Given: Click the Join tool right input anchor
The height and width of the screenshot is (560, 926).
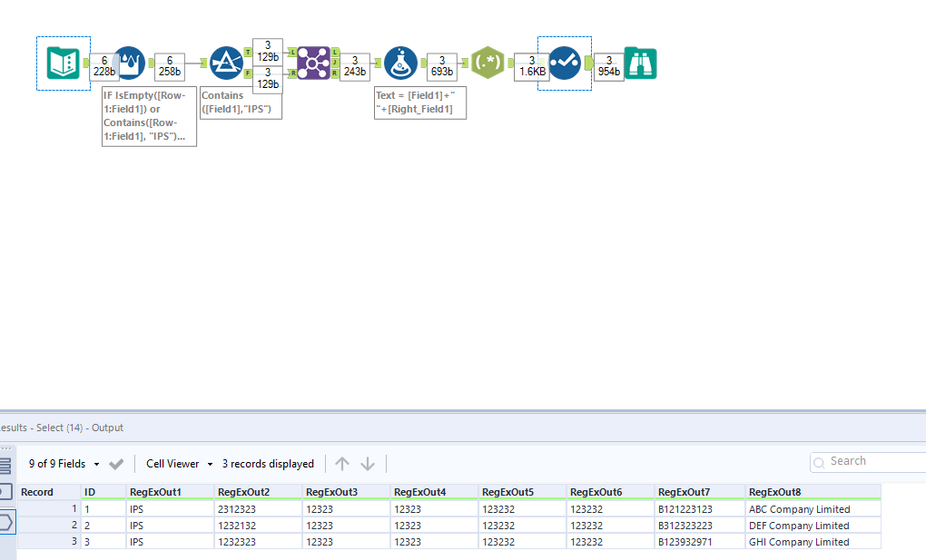Looking at the screenshot, I should (x=292, y=73).
